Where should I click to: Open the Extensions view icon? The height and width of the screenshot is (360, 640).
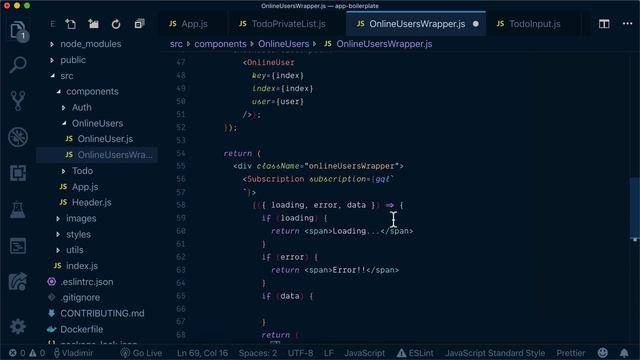pyautogui.click(x=18, y=173)
